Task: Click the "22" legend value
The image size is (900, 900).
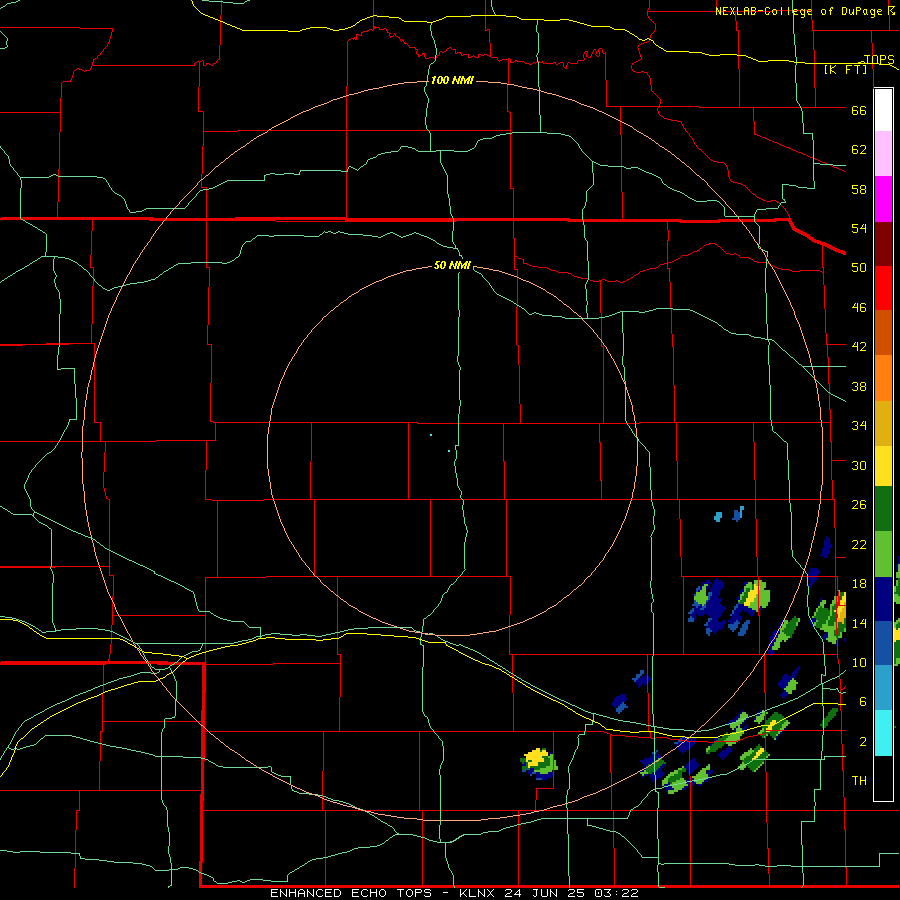Action: coord(859,544)
